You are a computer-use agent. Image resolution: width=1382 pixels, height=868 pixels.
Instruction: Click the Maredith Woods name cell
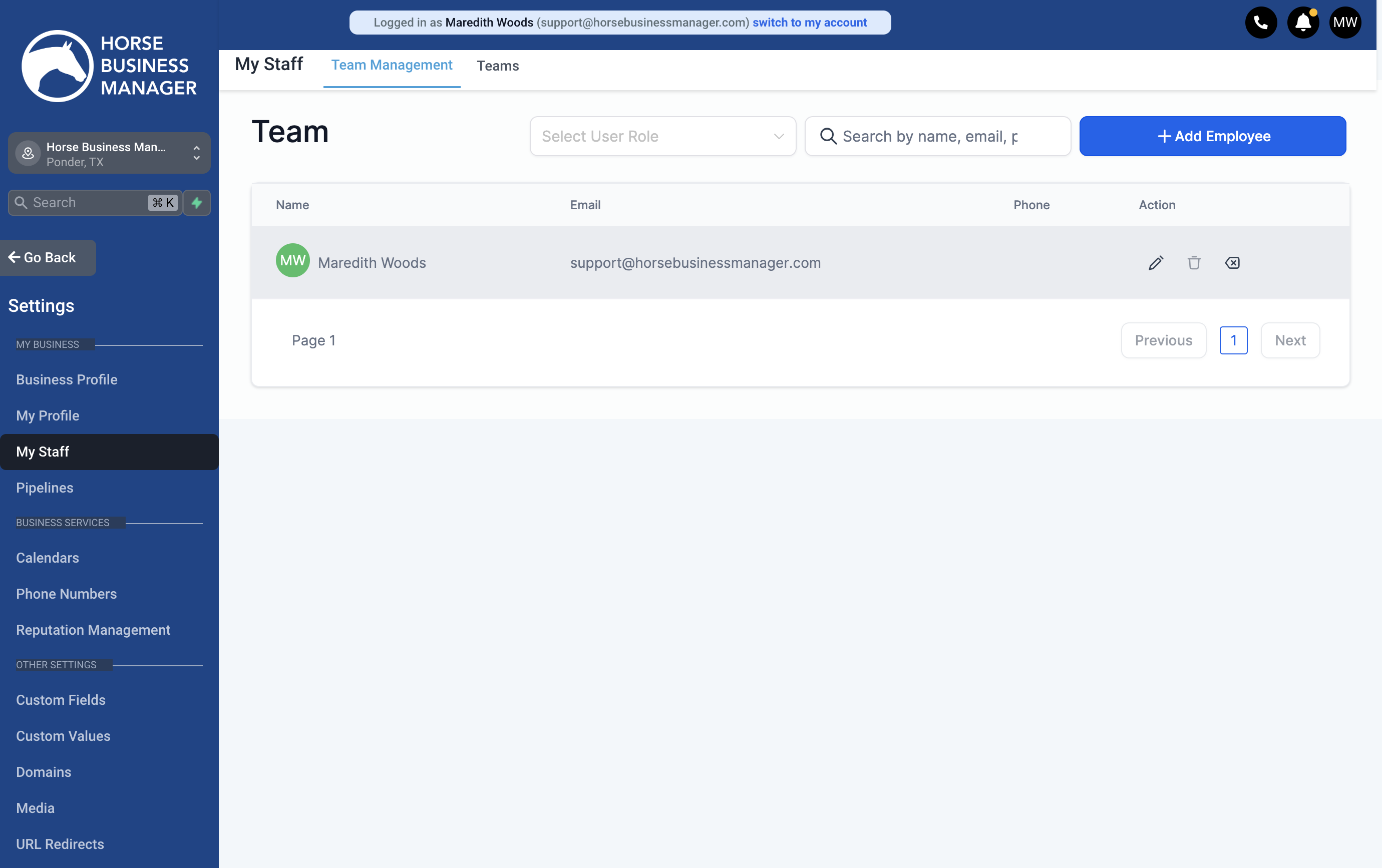point(372,263)
